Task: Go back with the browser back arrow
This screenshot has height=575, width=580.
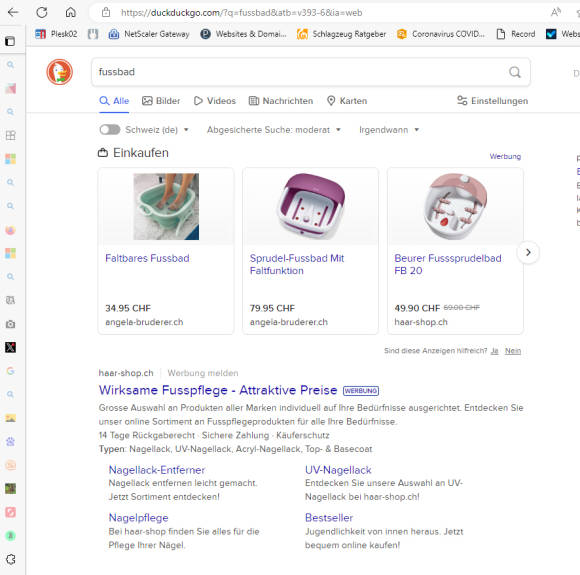Action: 13,13
